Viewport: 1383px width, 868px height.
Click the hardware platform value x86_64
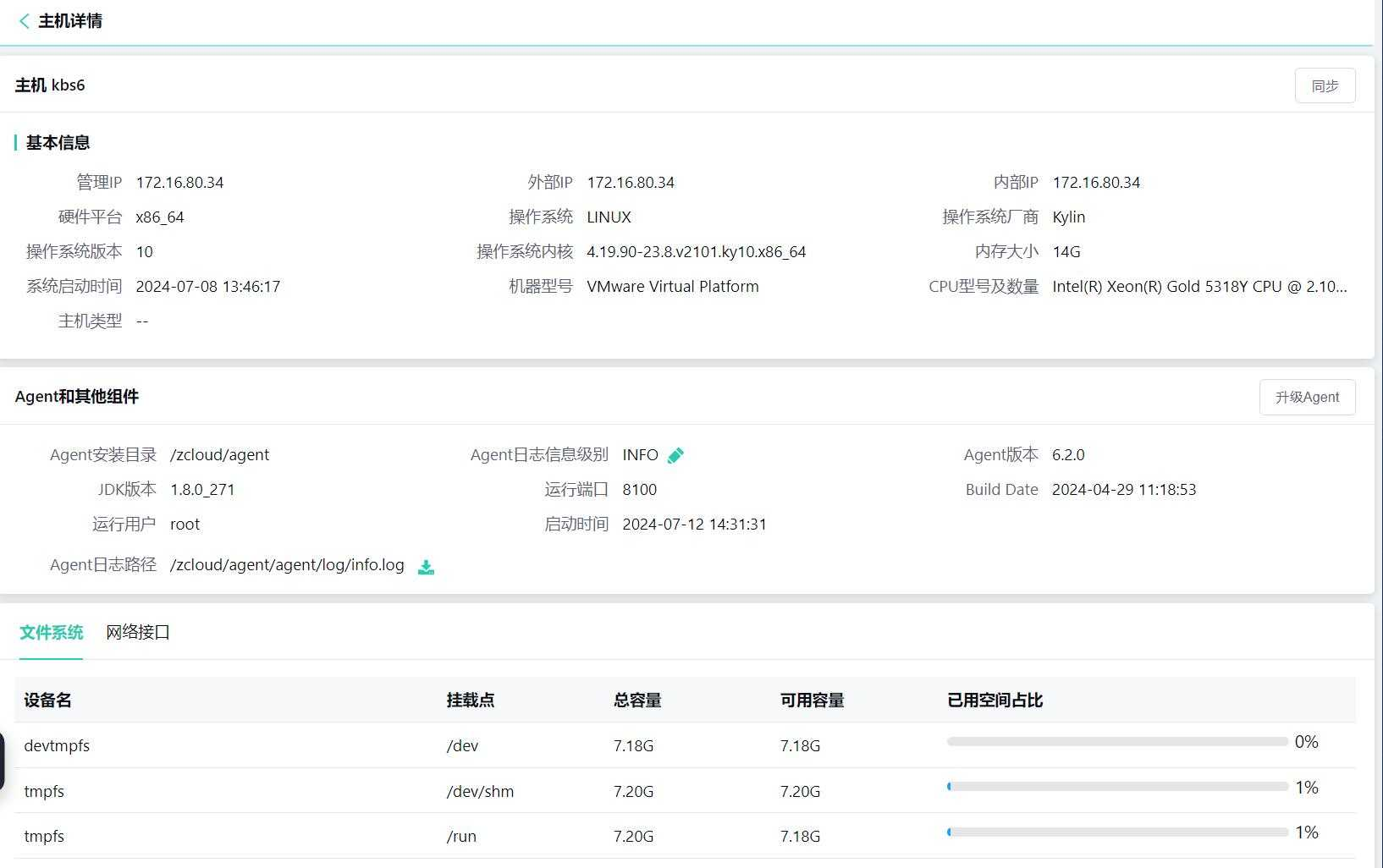tap(160, 217)
